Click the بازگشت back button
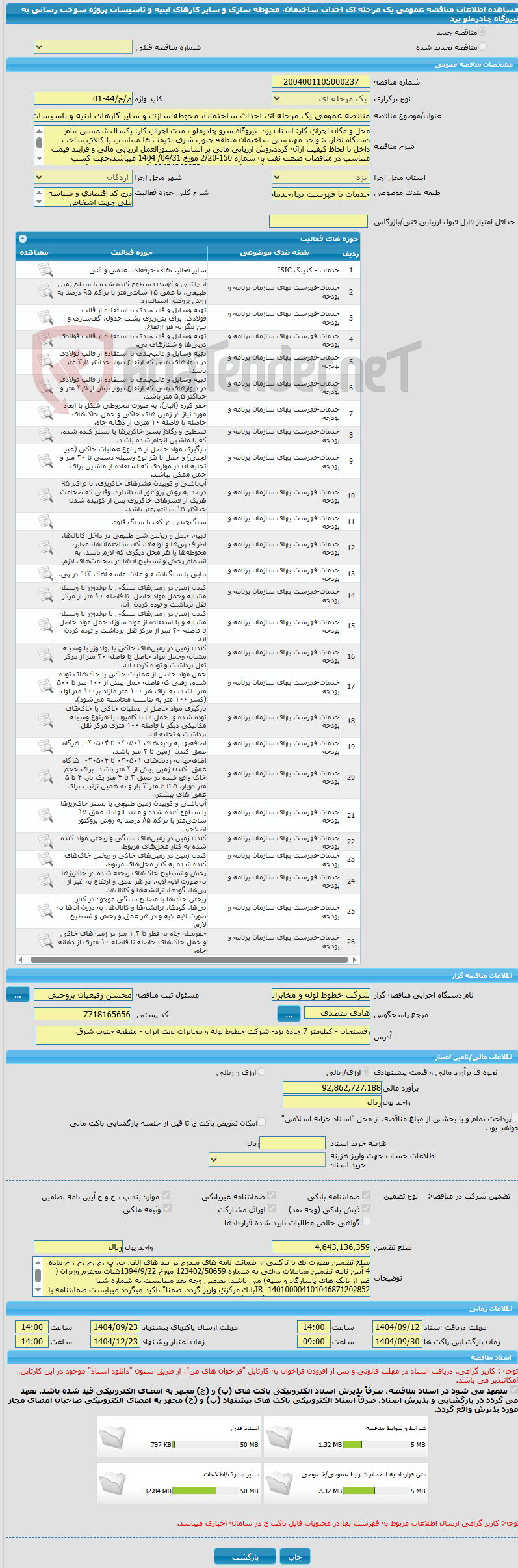 tap(245, 1557)
